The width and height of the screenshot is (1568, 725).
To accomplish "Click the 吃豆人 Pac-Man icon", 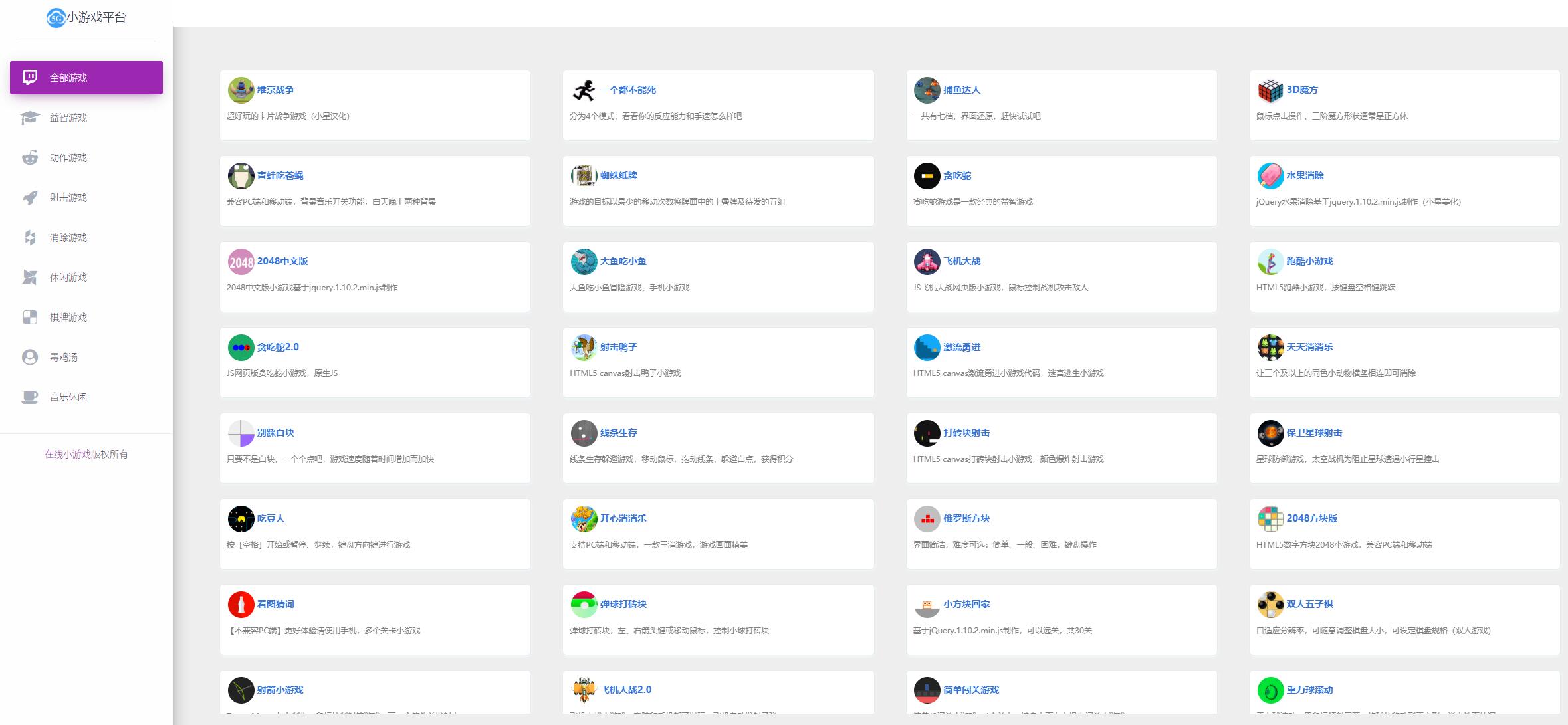I will tap(241, 519).
